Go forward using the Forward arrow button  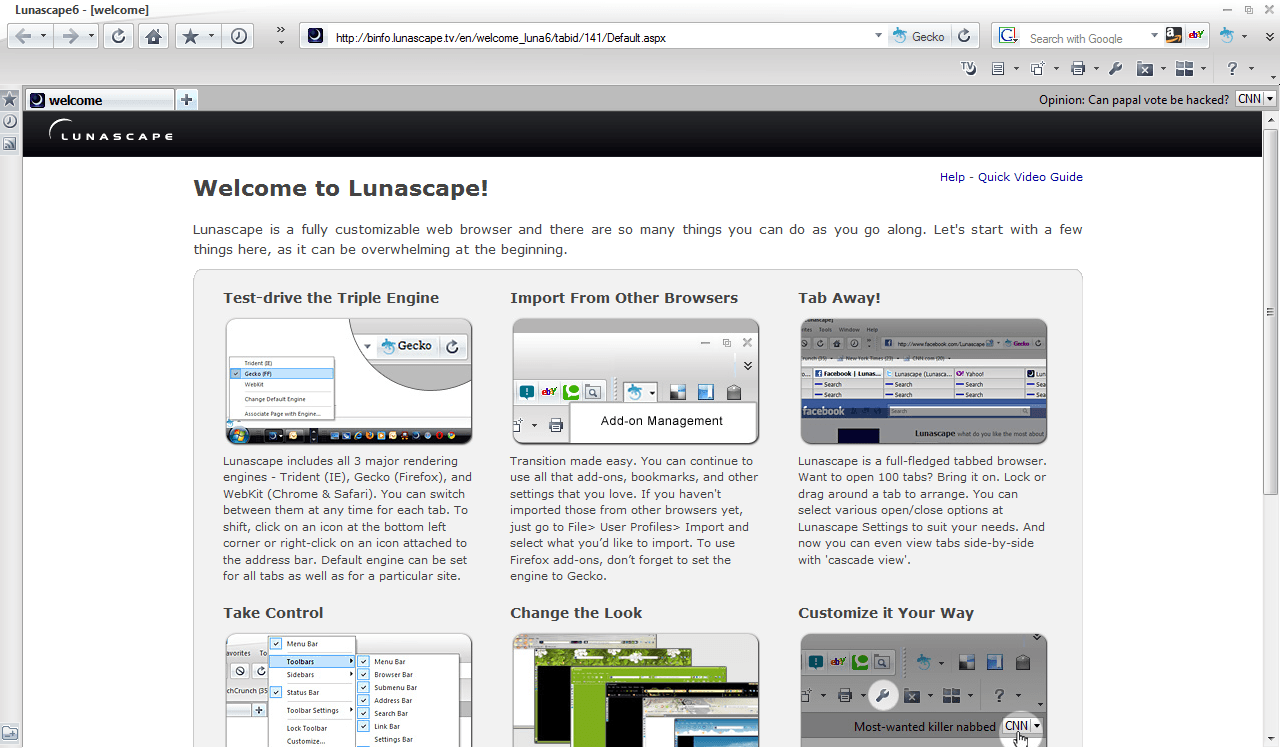coord(70,36)
